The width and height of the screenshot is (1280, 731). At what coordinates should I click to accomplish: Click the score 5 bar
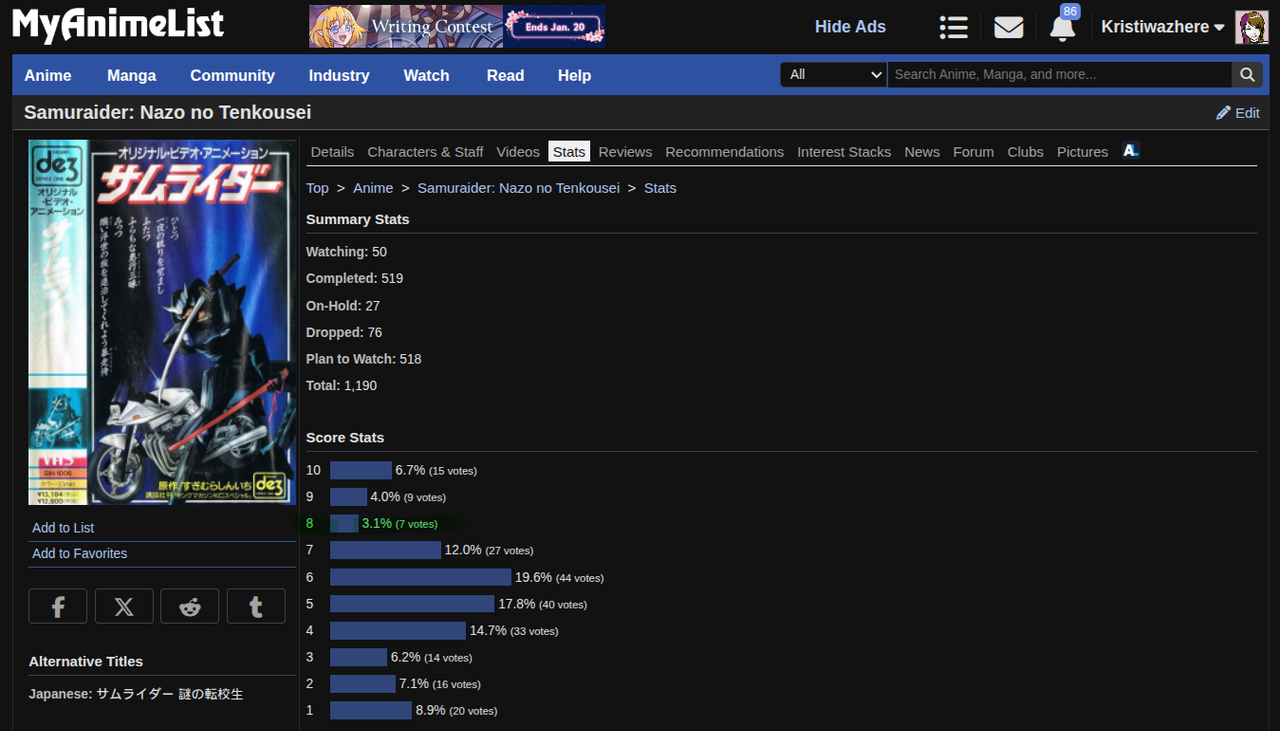(x=412, y=604)
